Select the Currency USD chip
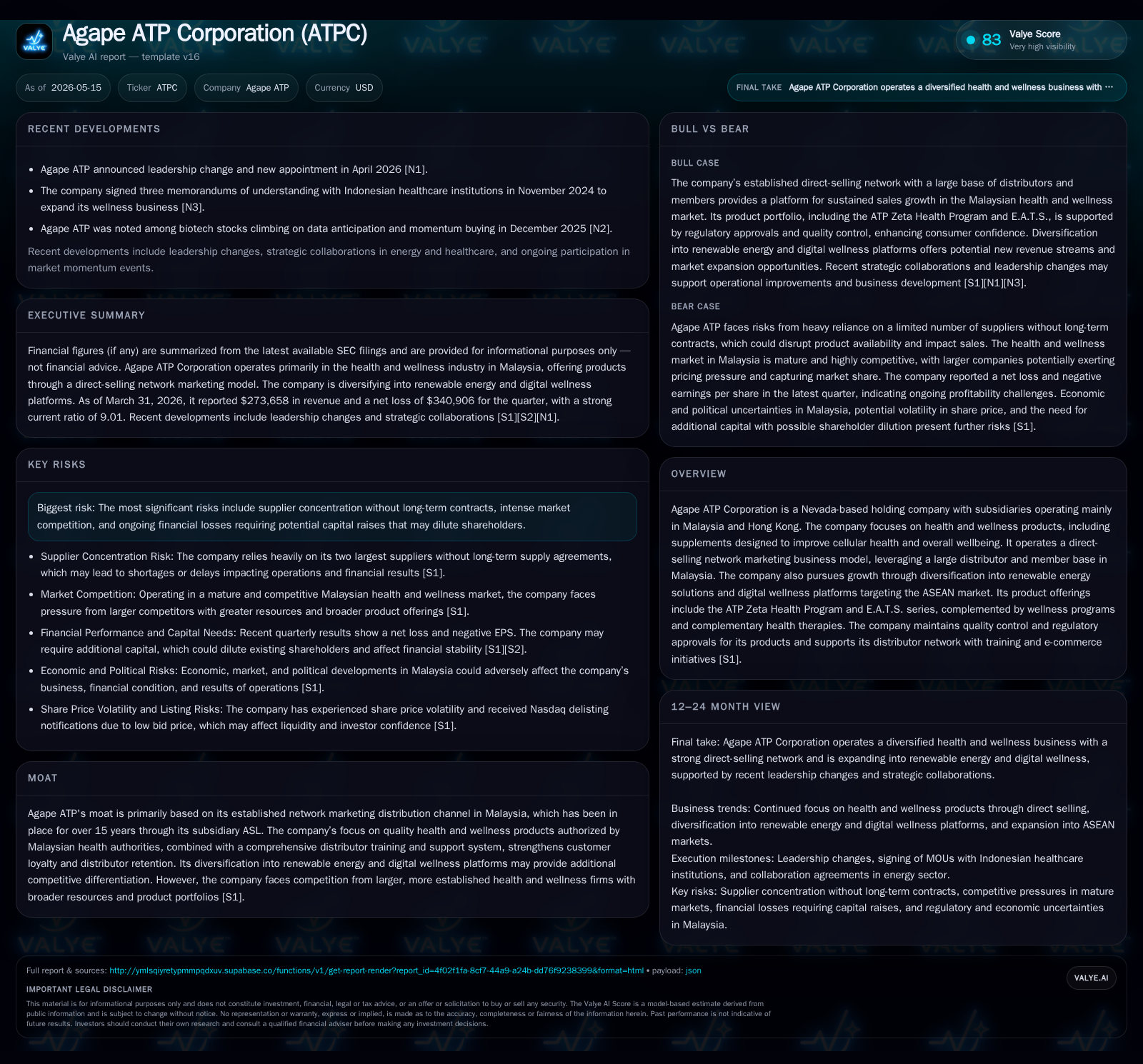The width and height of the screenshot is (1143, 1064). pyautogui.click(x=344, y=88)
